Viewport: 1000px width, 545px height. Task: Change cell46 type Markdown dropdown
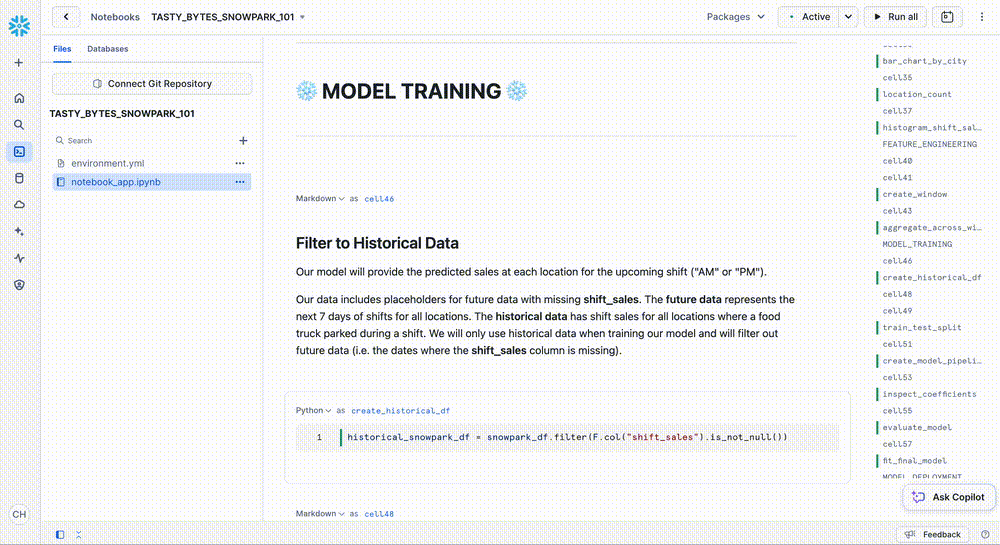(x=320, y=198)
